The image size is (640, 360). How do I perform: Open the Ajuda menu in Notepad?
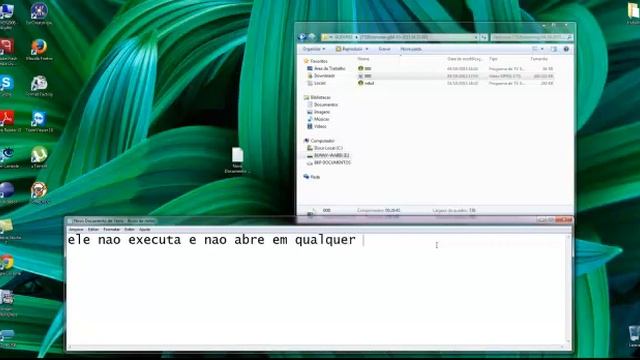(144, 230)
